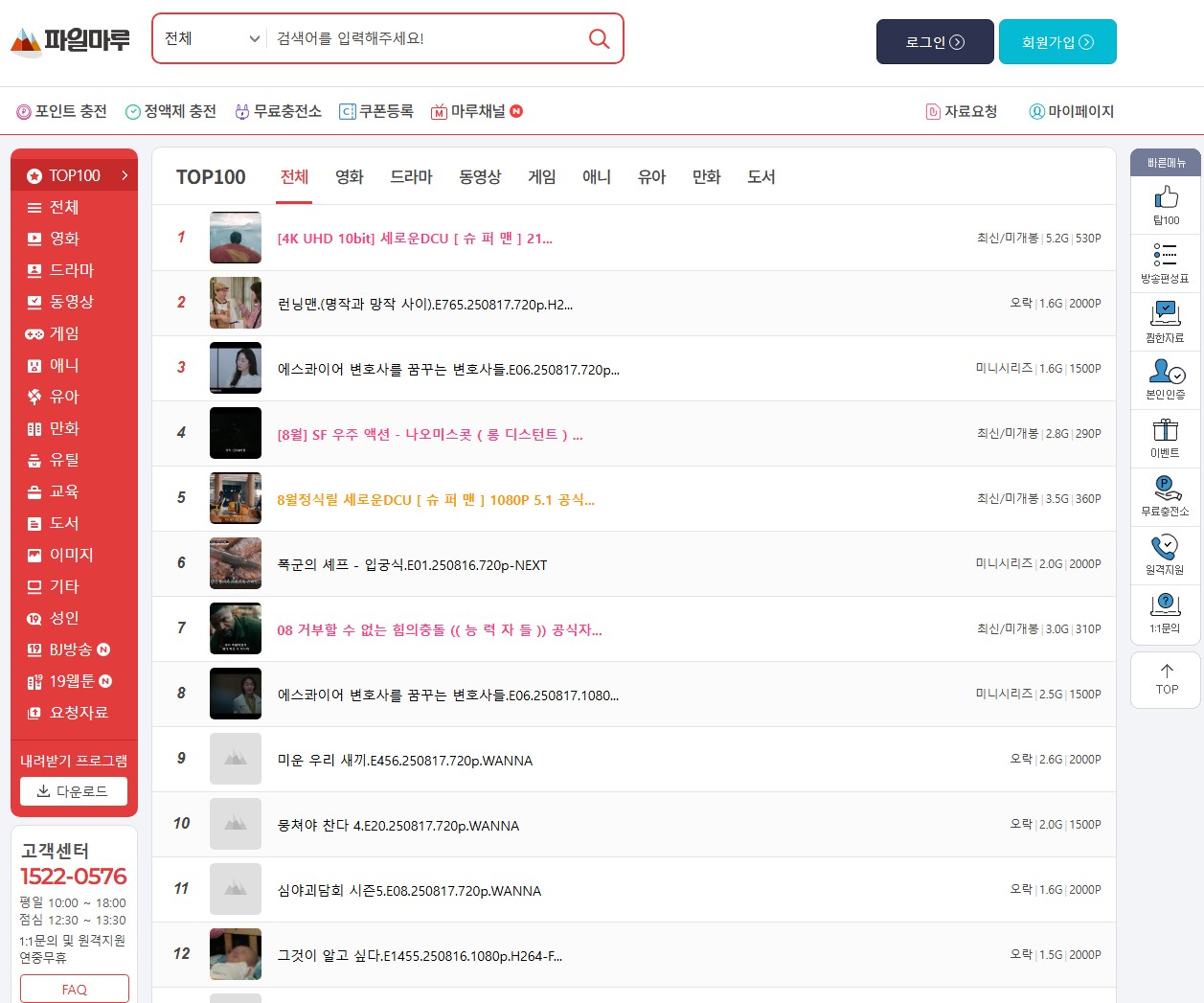This screenshot has height=1003, width=1204.
Task: Click the 무료충전소 quick menu icon
Action: click(1166, 489)
